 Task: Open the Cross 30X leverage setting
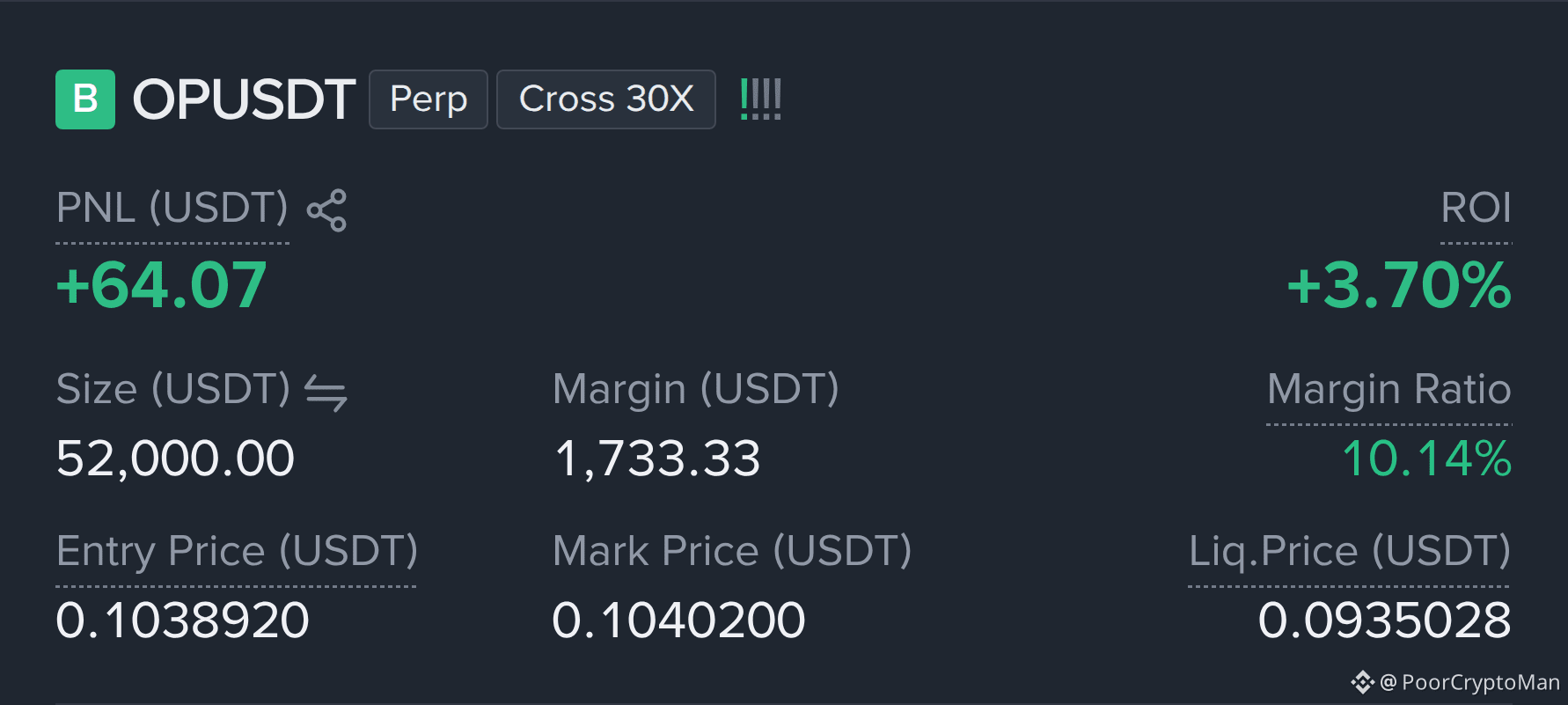click(x=606, y=99)
